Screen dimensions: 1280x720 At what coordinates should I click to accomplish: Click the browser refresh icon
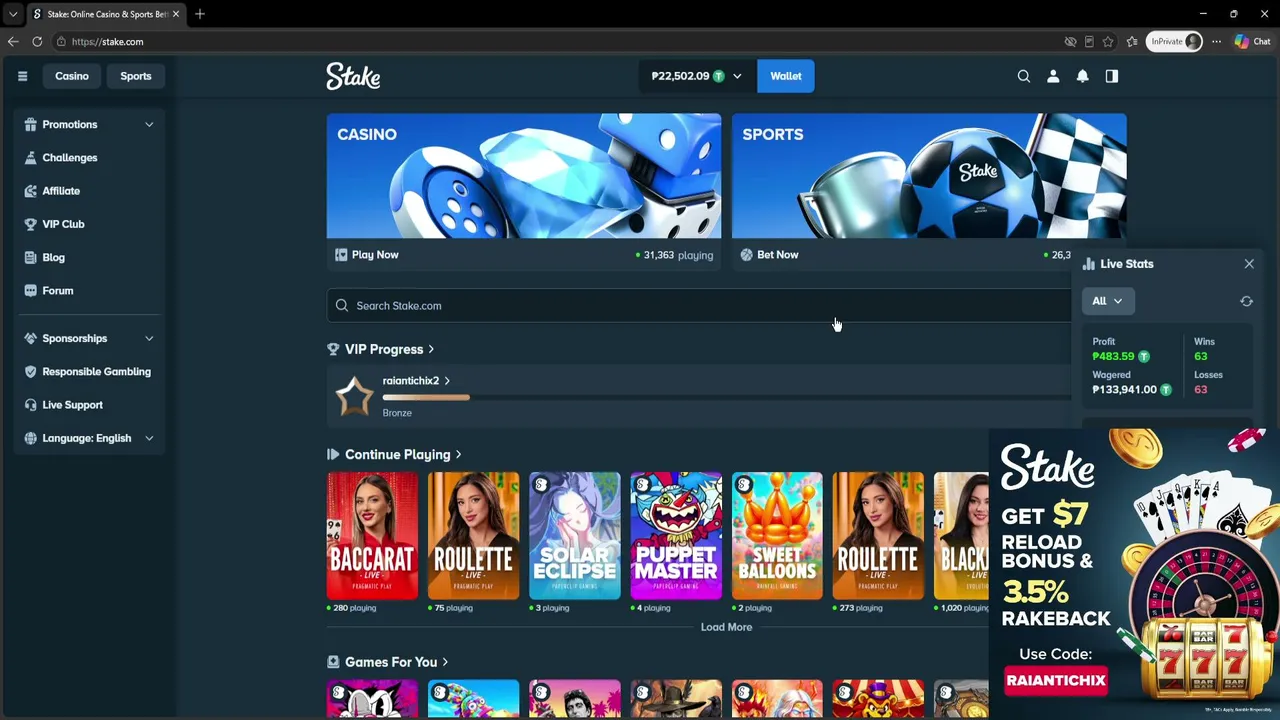[x=37, y=41]
